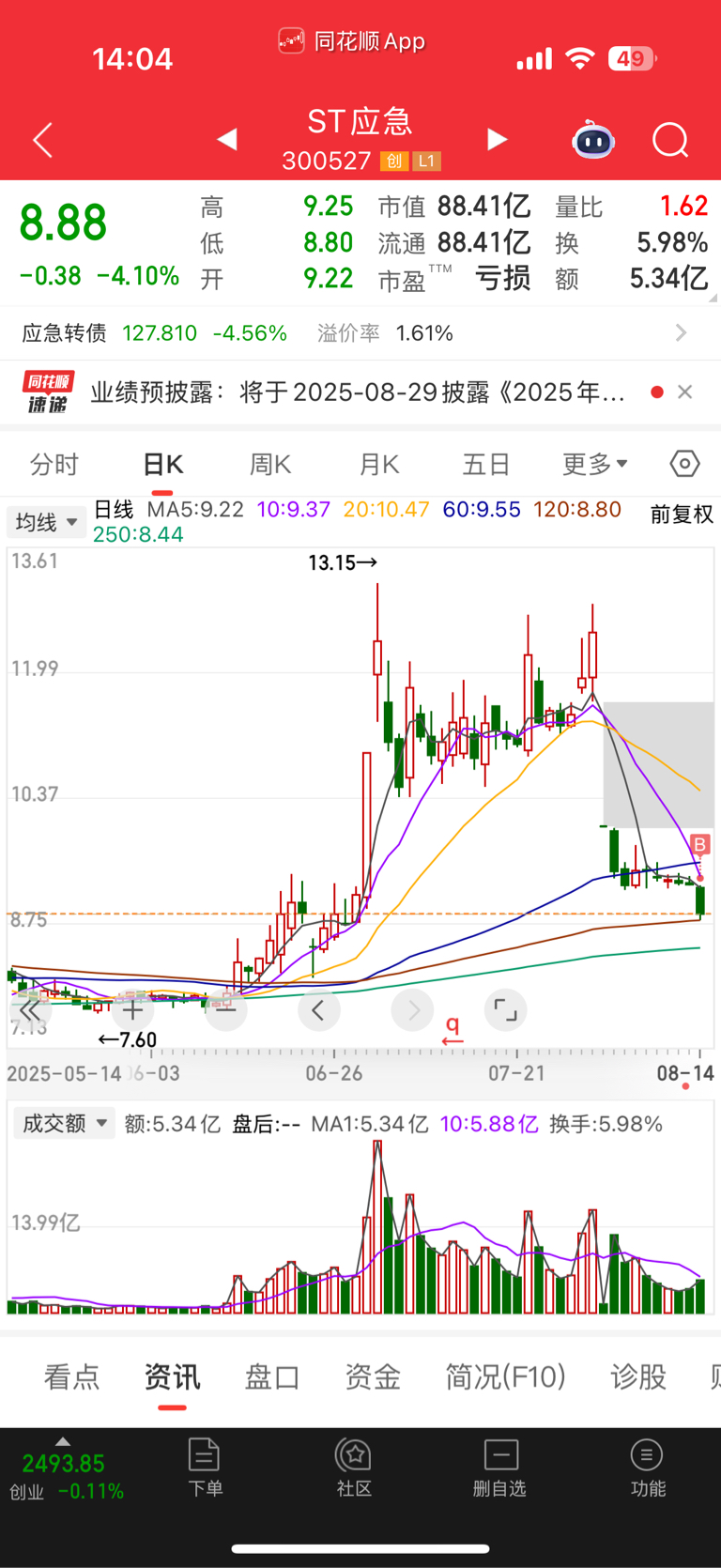Tap MA 250:8.44 indicator value
Screen dimensions: 721x1568
coord(138,535)
